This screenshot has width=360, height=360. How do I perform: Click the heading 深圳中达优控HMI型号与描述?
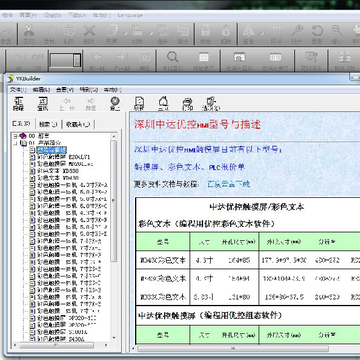click(x=197, y=125)
